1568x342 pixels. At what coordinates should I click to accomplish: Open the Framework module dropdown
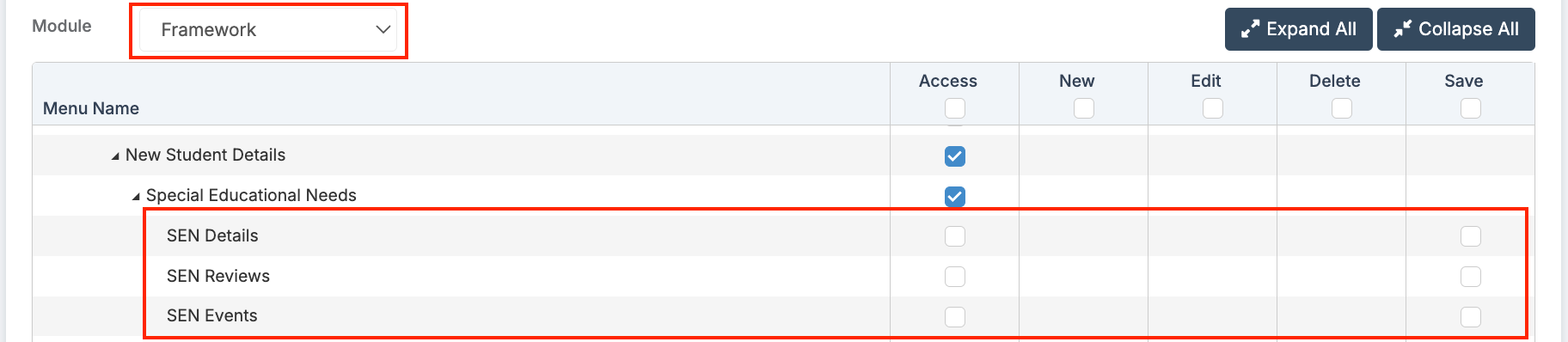[268, 30]
